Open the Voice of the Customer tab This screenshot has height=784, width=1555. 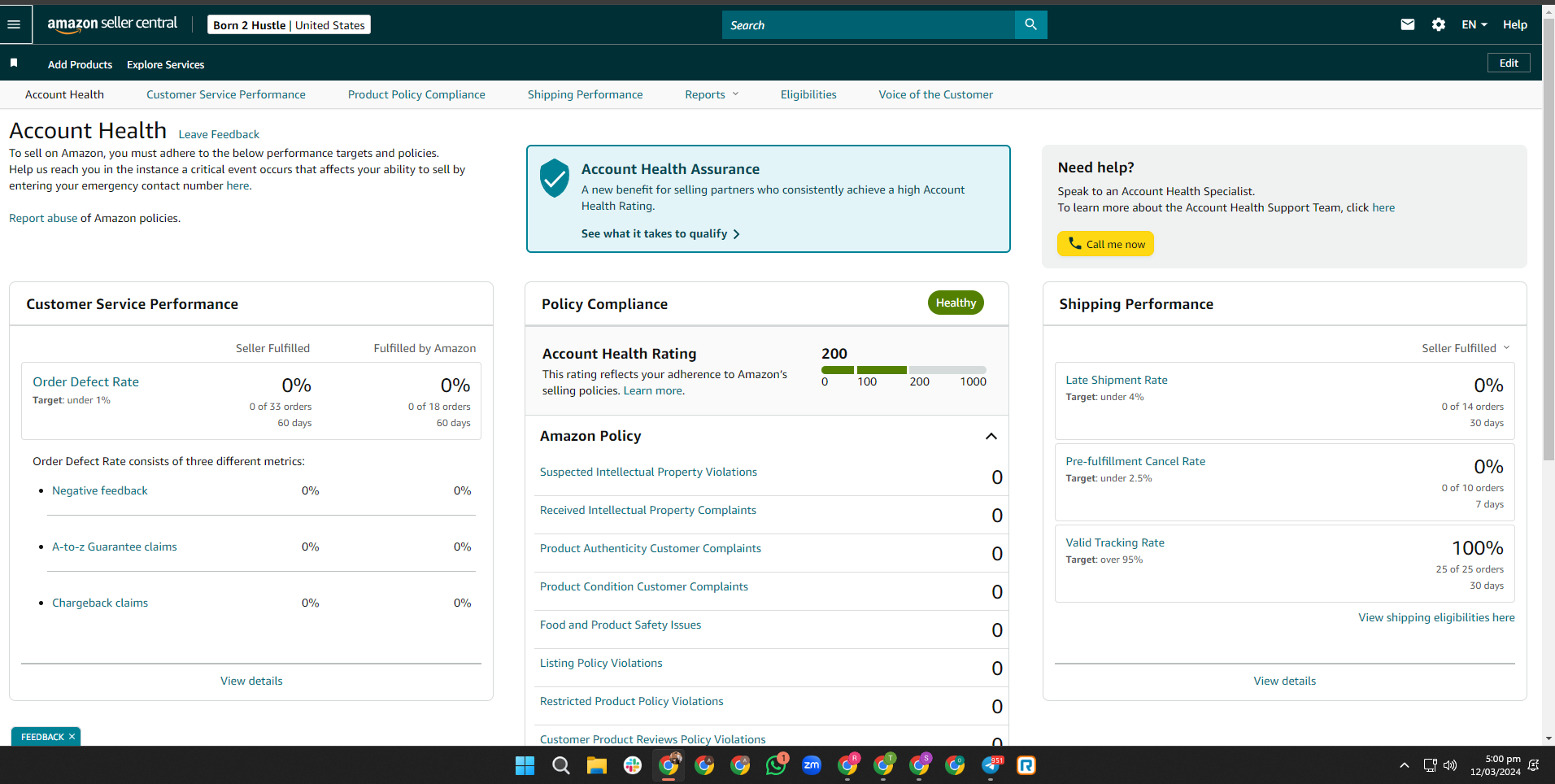pos(935,94)
